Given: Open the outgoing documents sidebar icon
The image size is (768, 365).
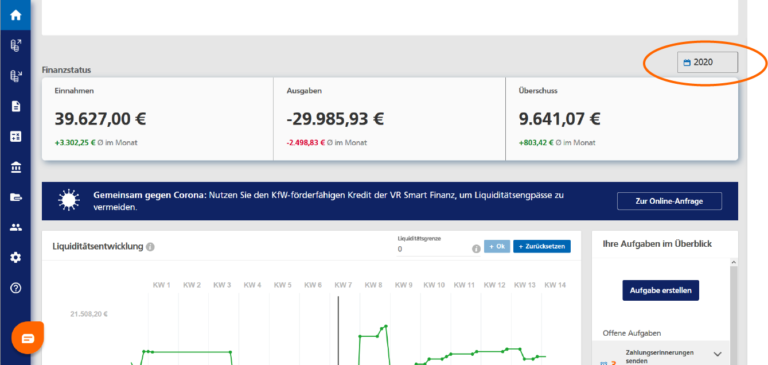Looking at the screenshot, I should (16, 46).
